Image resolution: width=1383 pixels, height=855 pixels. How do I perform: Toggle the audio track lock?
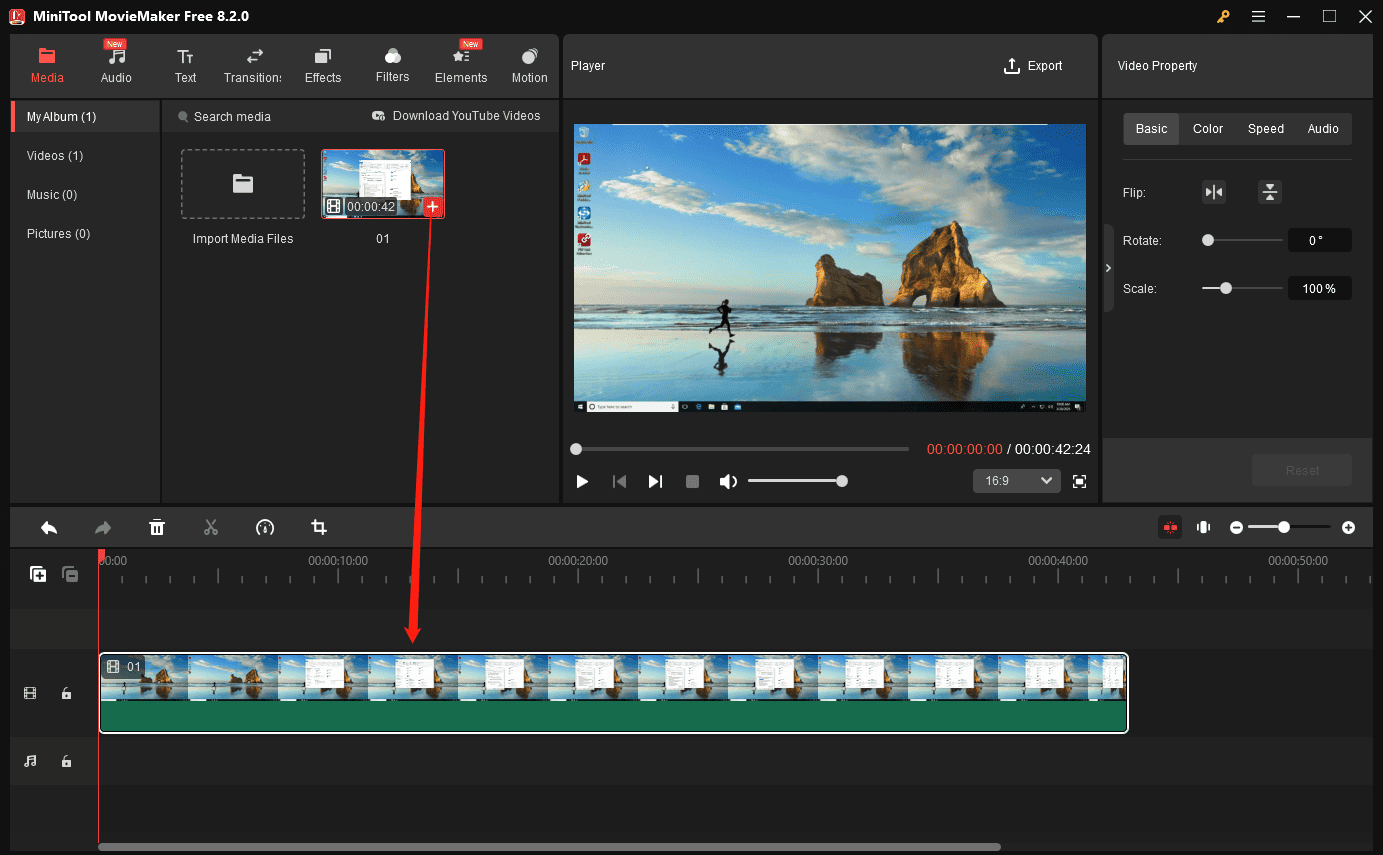66,761
